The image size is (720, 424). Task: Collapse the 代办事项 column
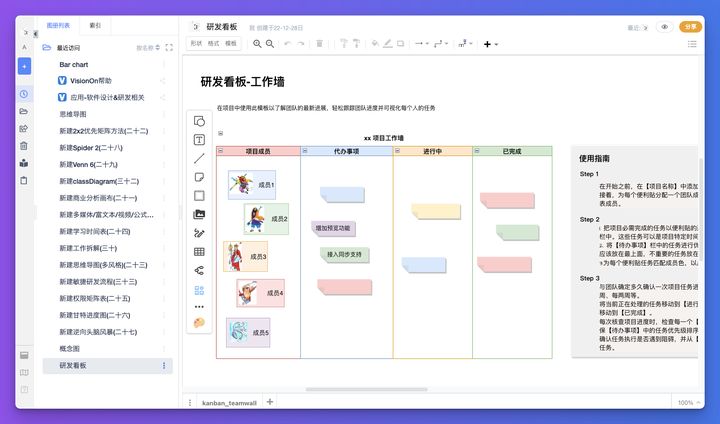(x=305, y=151)
